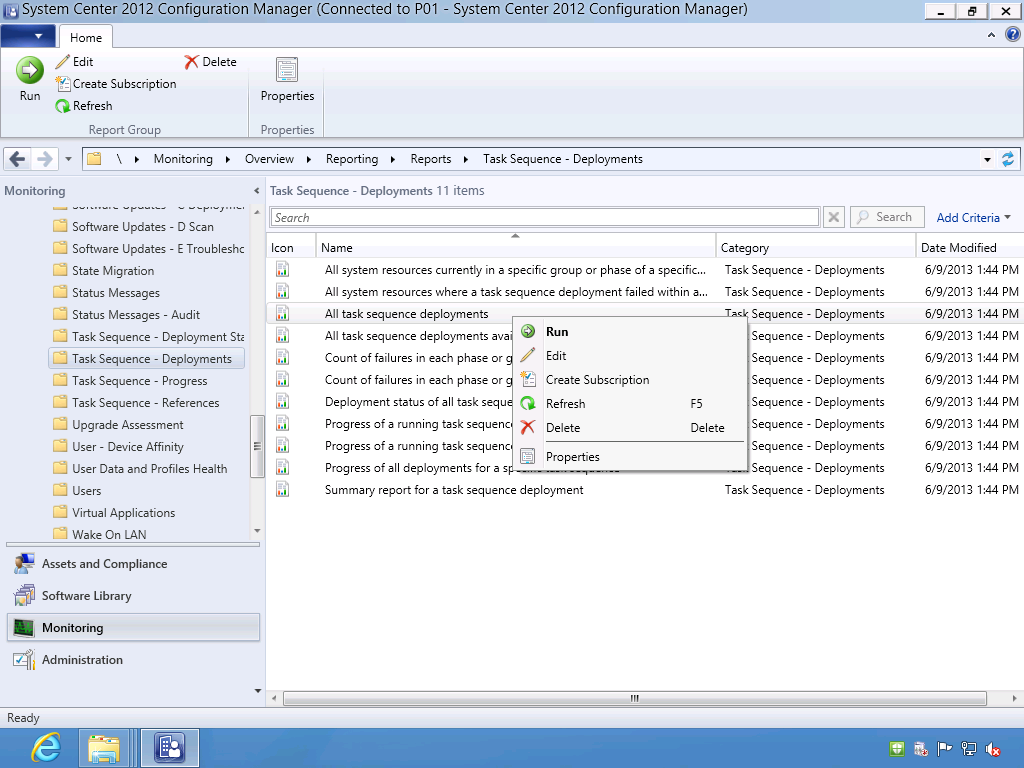The width and height of the screenshot is (1024, 768).
Task: Expand workspace list overflow arrow
Action: (257, 691)
